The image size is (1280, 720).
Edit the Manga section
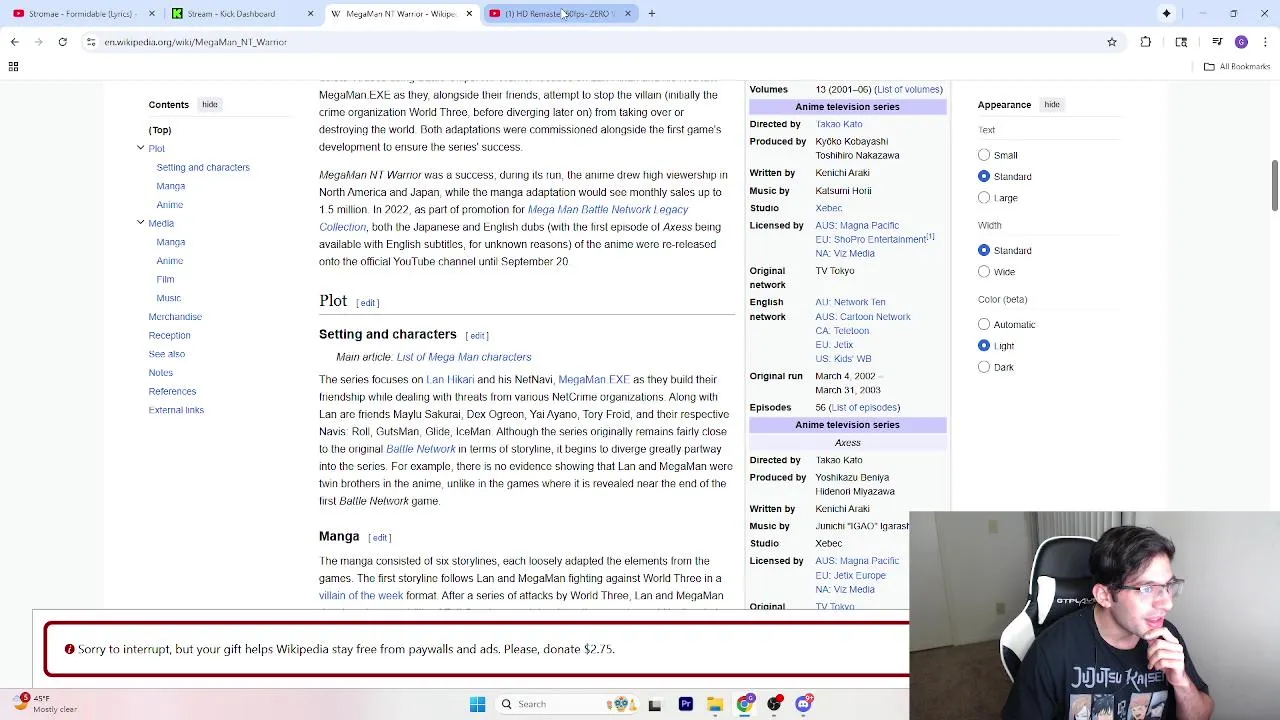[x=380, y=538]
